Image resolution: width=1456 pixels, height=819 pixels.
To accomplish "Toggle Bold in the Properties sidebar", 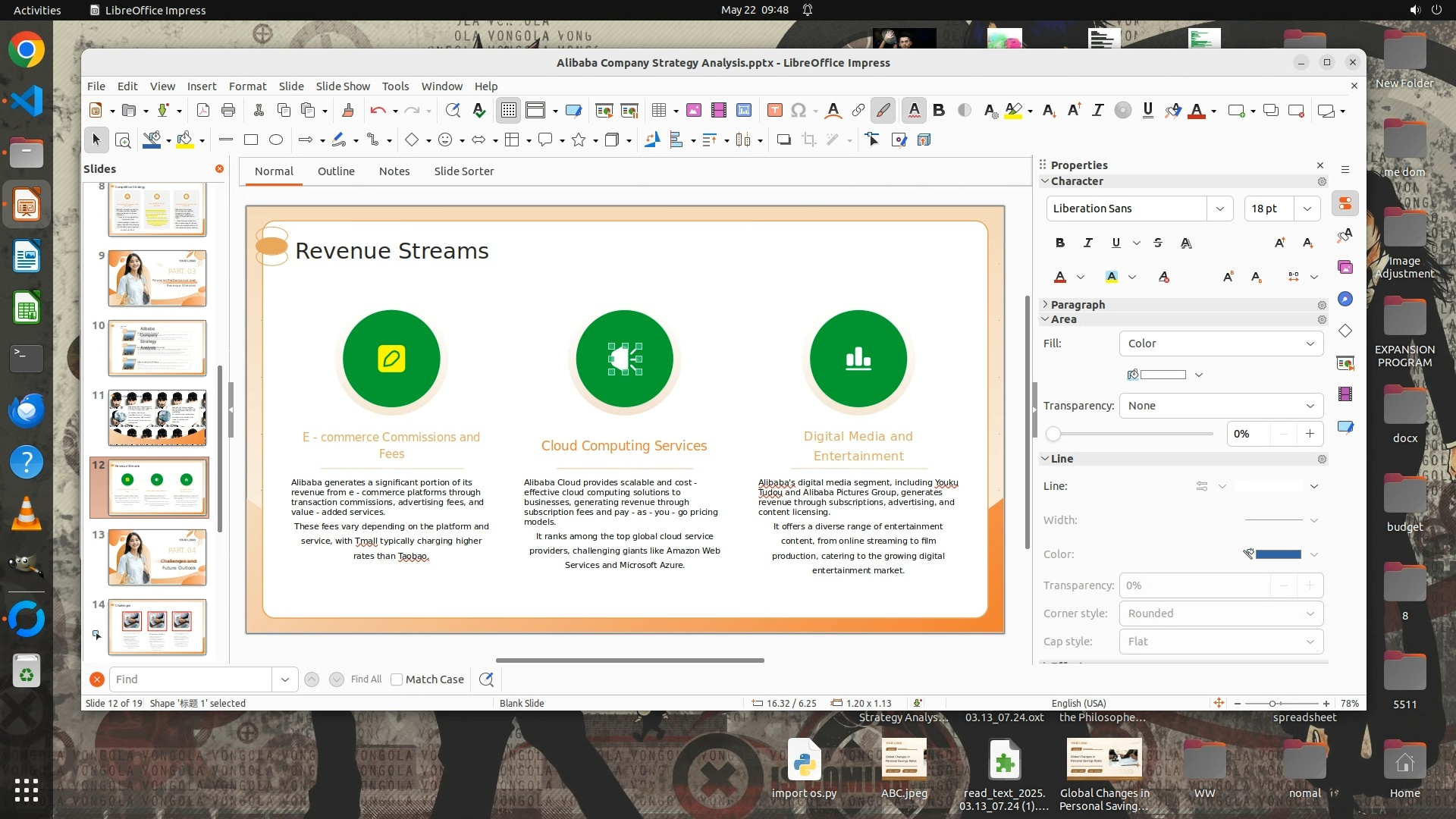I will [1059, 243].
